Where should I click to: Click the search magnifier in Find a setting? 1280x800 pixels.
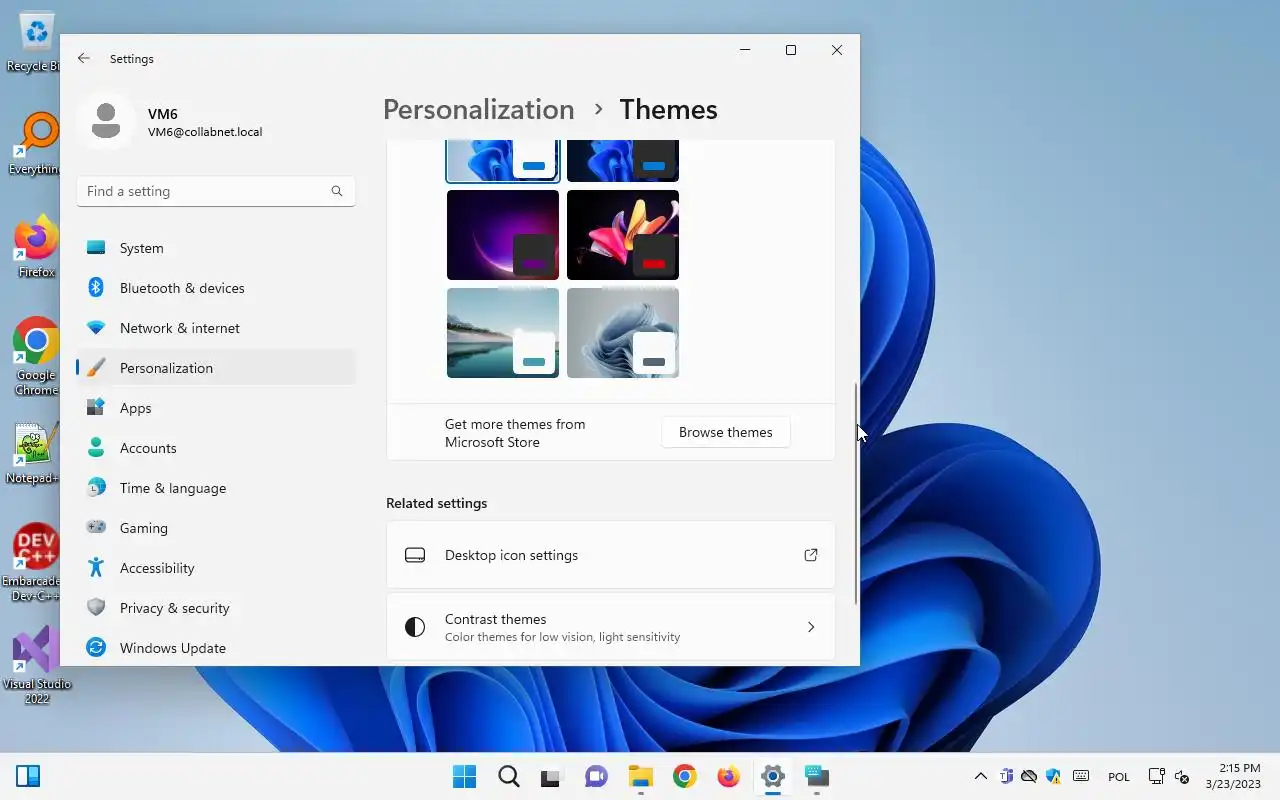pyautogui.click(x=337, y=191)
